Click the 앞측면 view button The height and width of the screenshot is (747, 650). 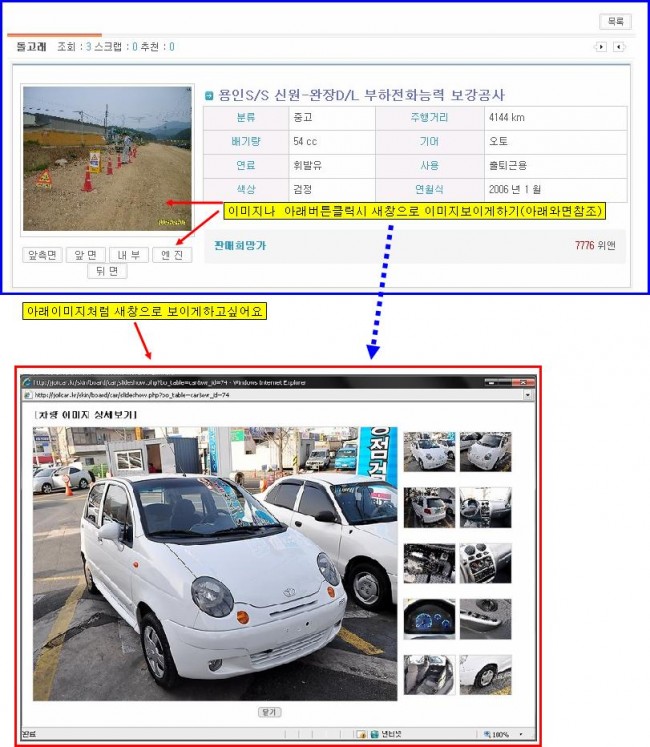pos(42,255)
